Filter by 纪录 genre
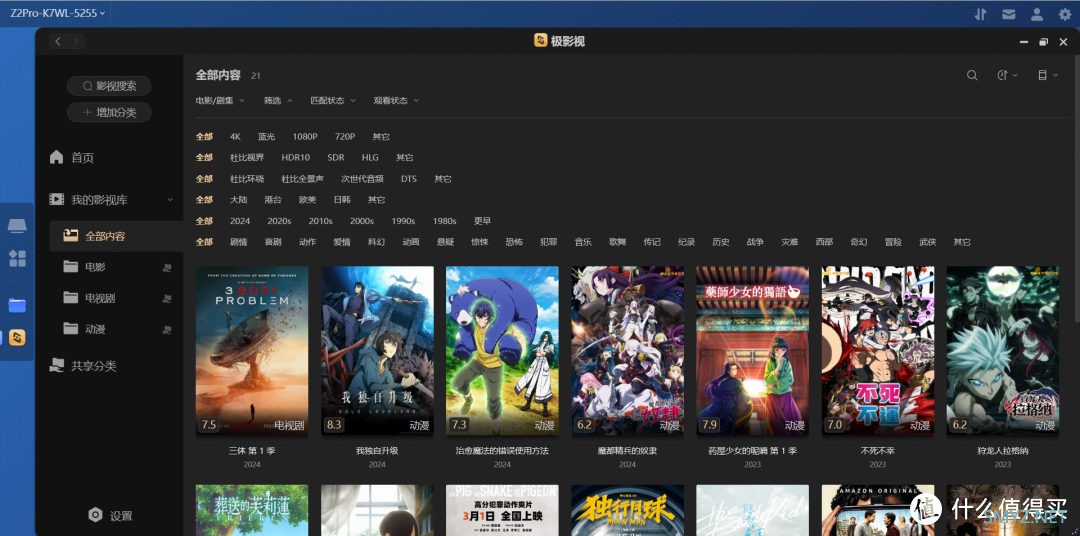Viewport: 1080px width, 536px height. point(686,243)
